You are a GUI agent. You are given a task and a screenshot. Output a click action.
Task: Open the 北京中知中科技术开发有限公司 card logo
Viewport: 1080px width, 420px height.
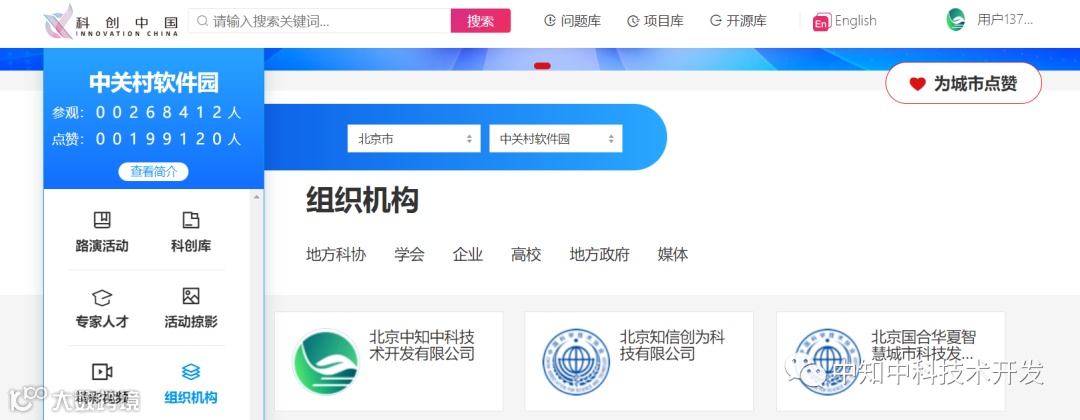click(x=326, y=362)
